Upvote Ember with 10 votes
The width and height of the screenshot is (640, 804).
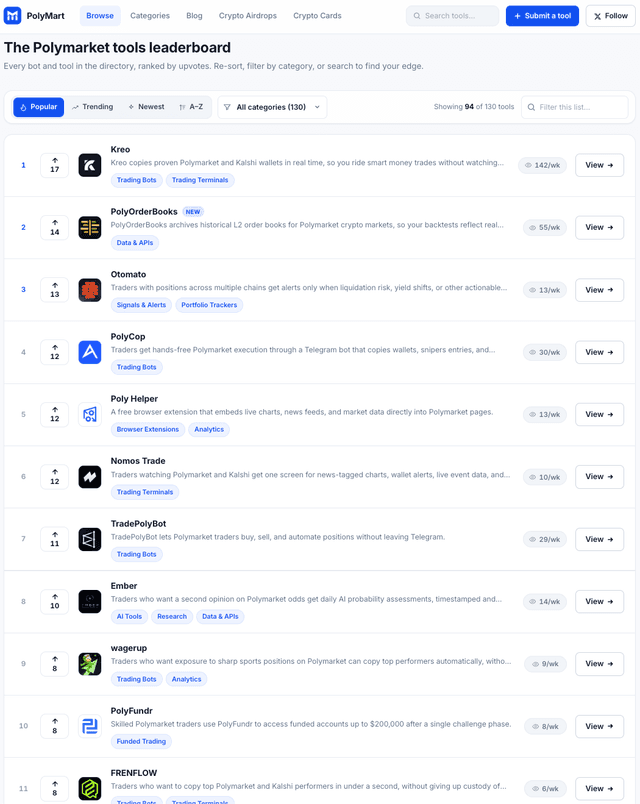(54, 601)
